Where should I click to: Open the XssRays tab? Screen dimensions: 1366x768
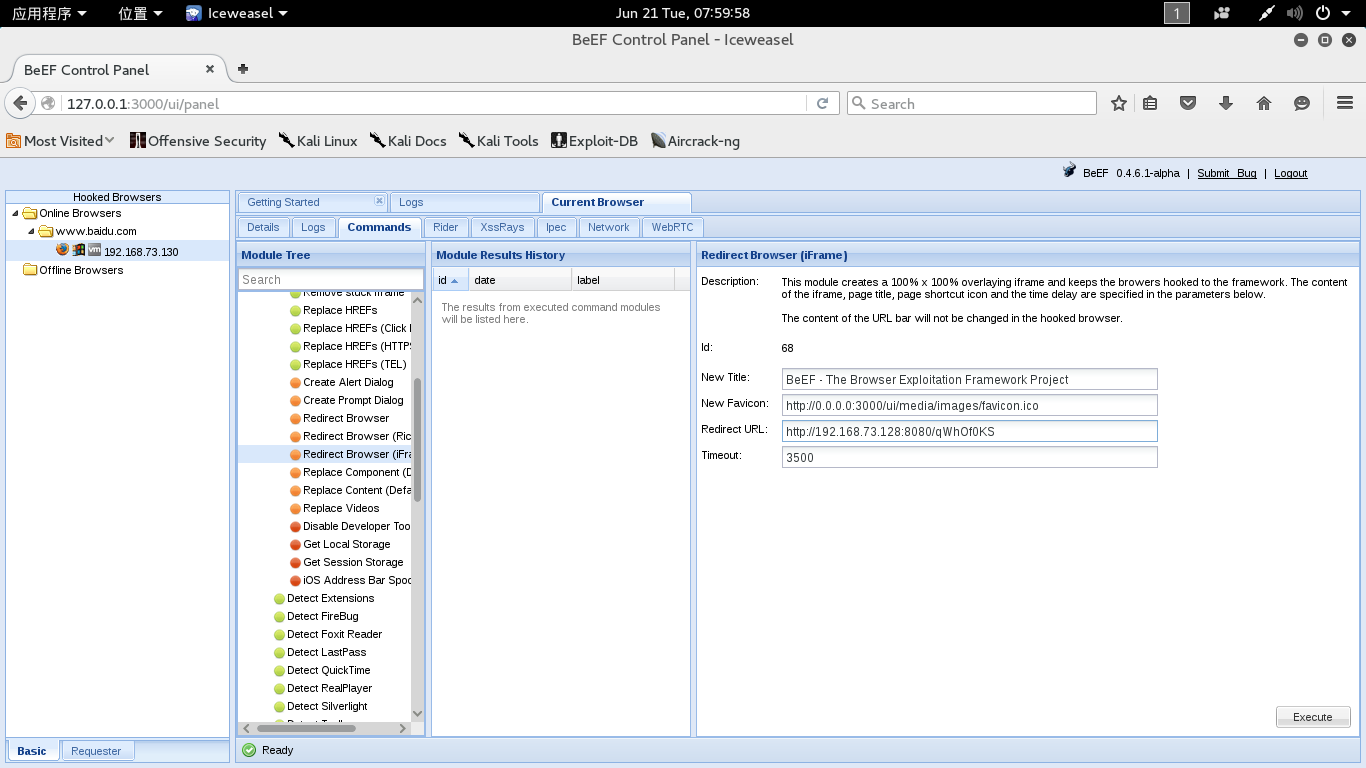click(501, 227)
